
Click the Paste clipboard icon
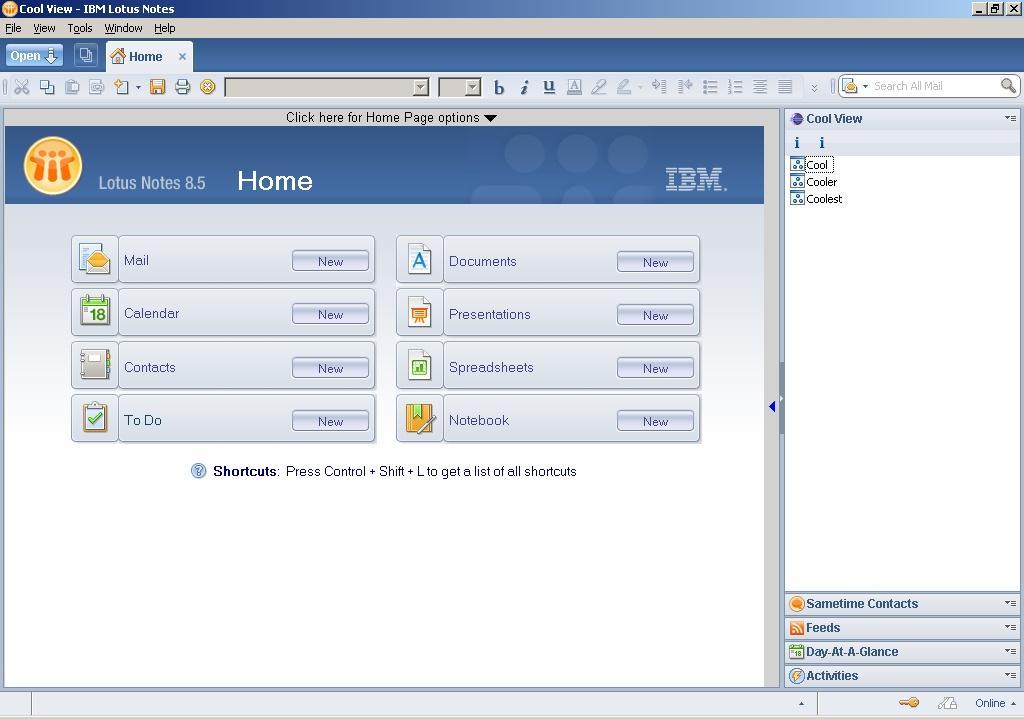coord(72,87)
